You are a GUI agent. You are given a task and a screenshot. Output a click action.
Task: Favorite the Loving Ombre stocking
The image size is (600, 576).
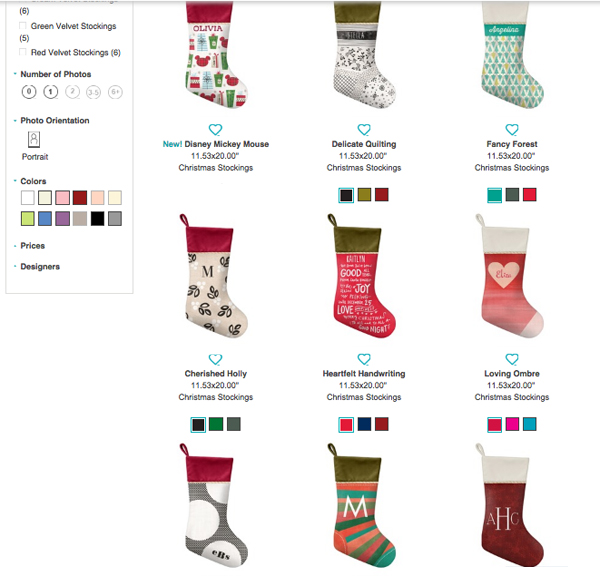[512, 359]
